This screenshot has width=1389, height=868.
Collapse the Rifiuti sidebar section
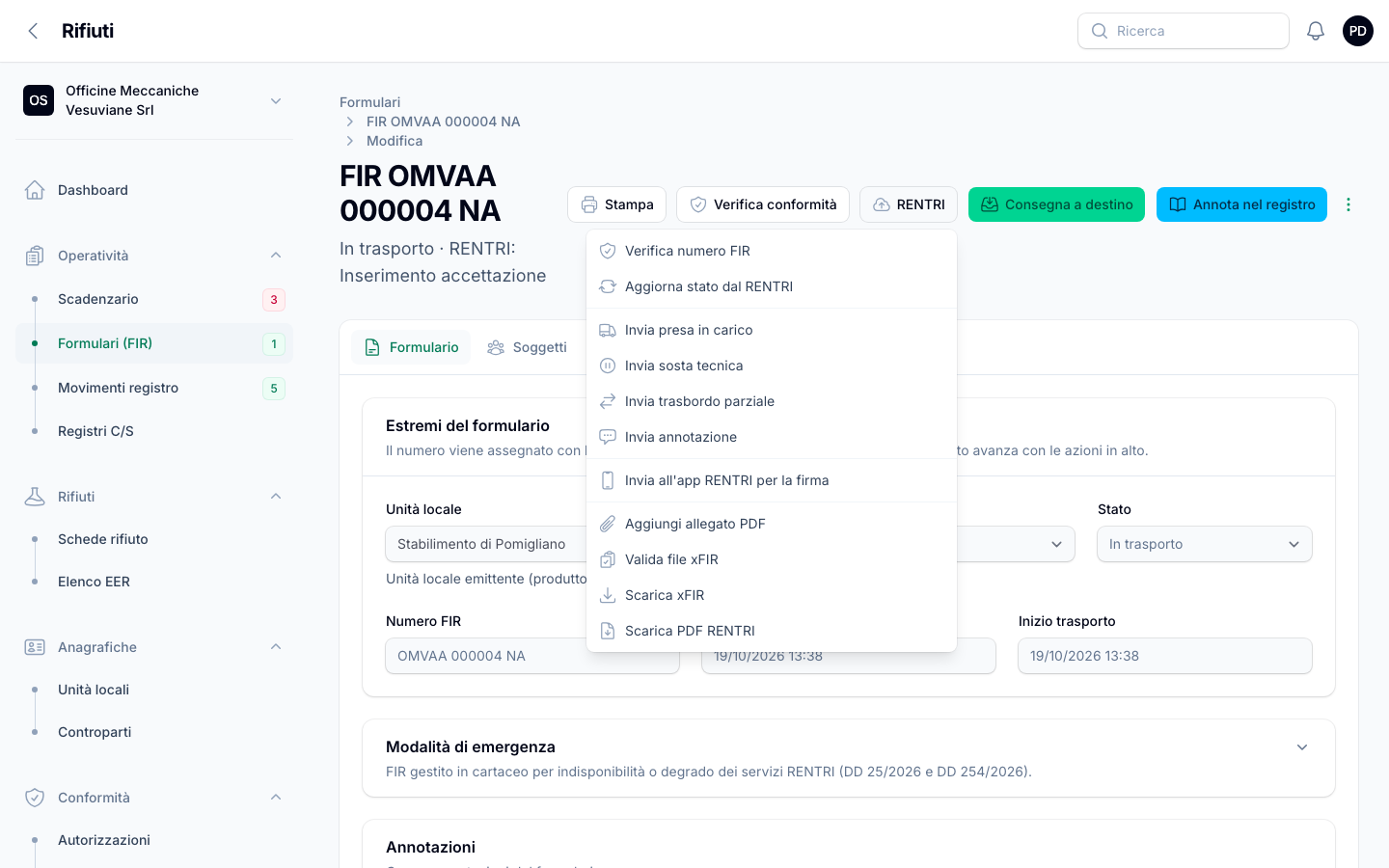tap(276, 497)
